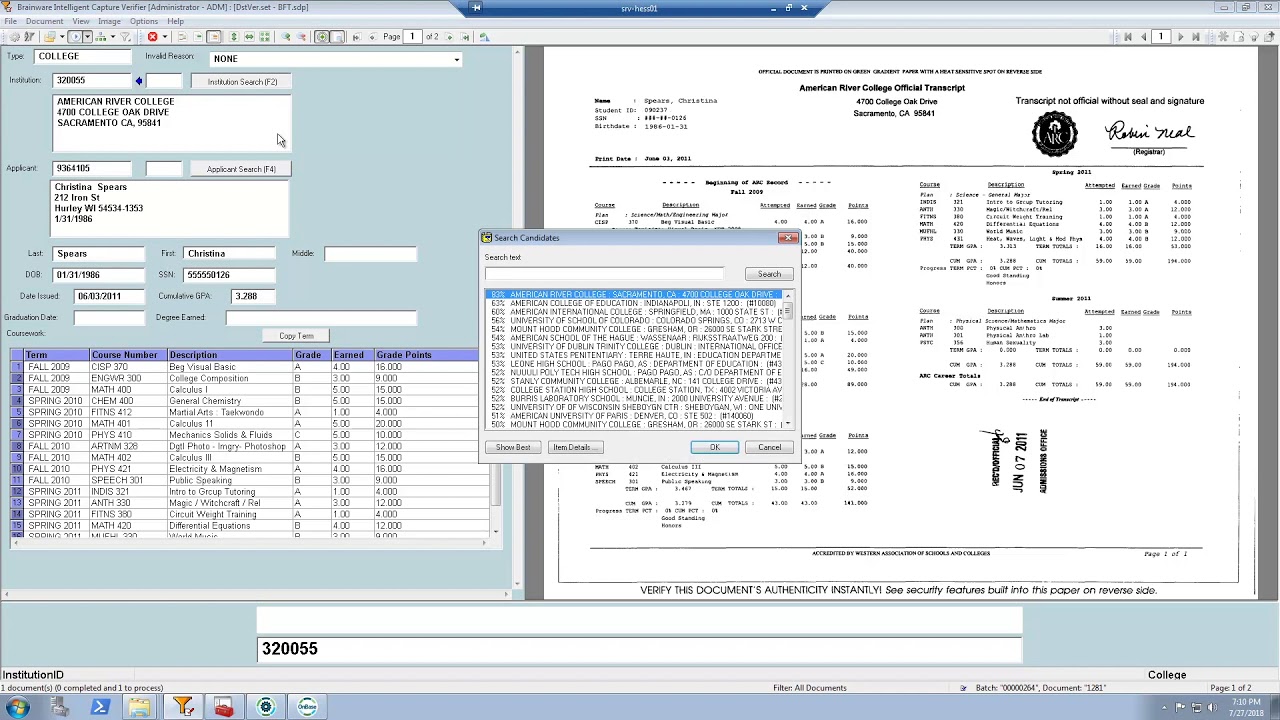
Task: Click the Degree Earned input field
Action: (x=320, y=318)
